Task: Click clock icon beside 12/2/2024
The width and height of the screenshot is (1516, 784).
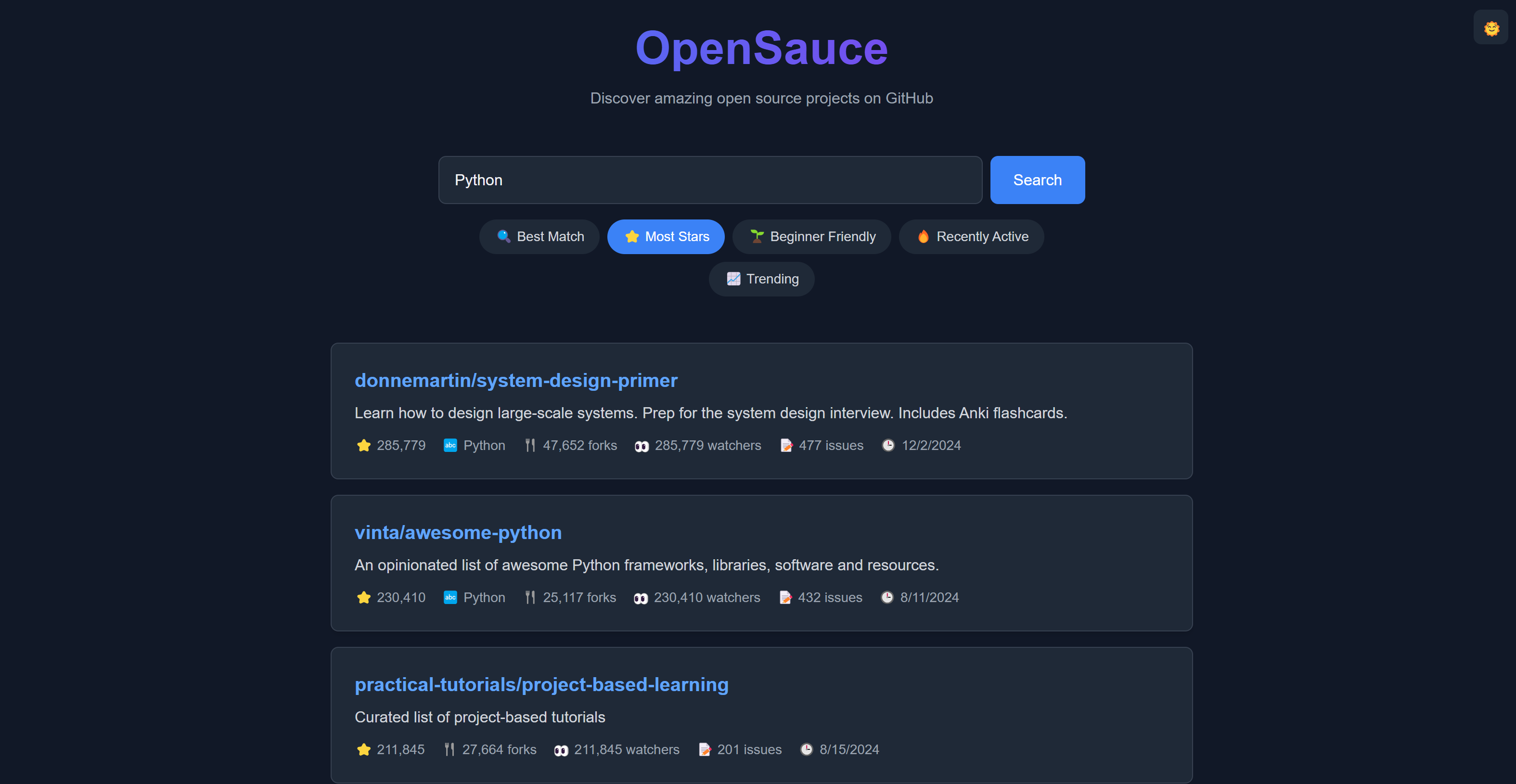Action: (887, 445)
